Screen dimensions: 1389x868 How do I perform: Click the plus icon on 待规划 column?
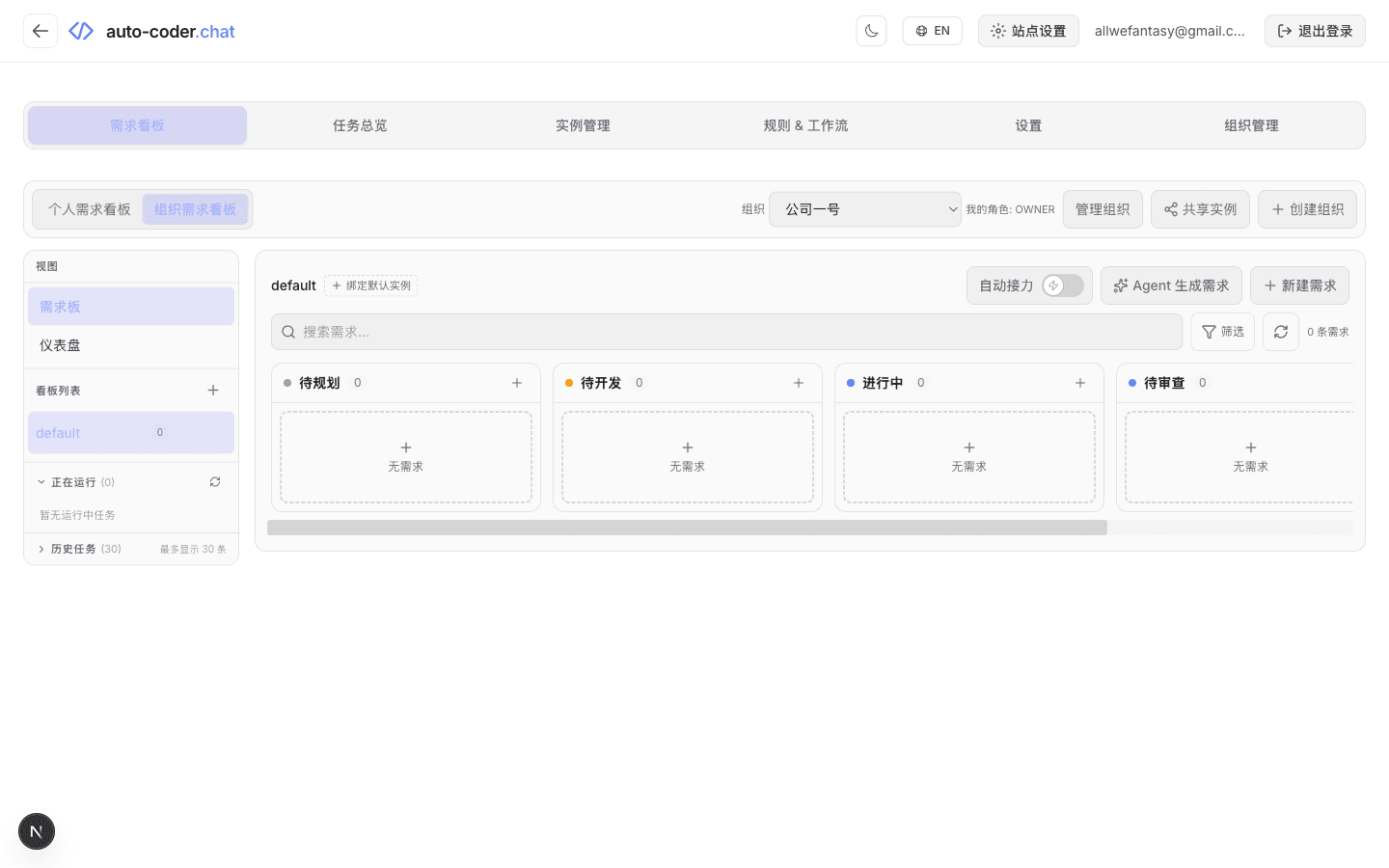click(517, 383)
